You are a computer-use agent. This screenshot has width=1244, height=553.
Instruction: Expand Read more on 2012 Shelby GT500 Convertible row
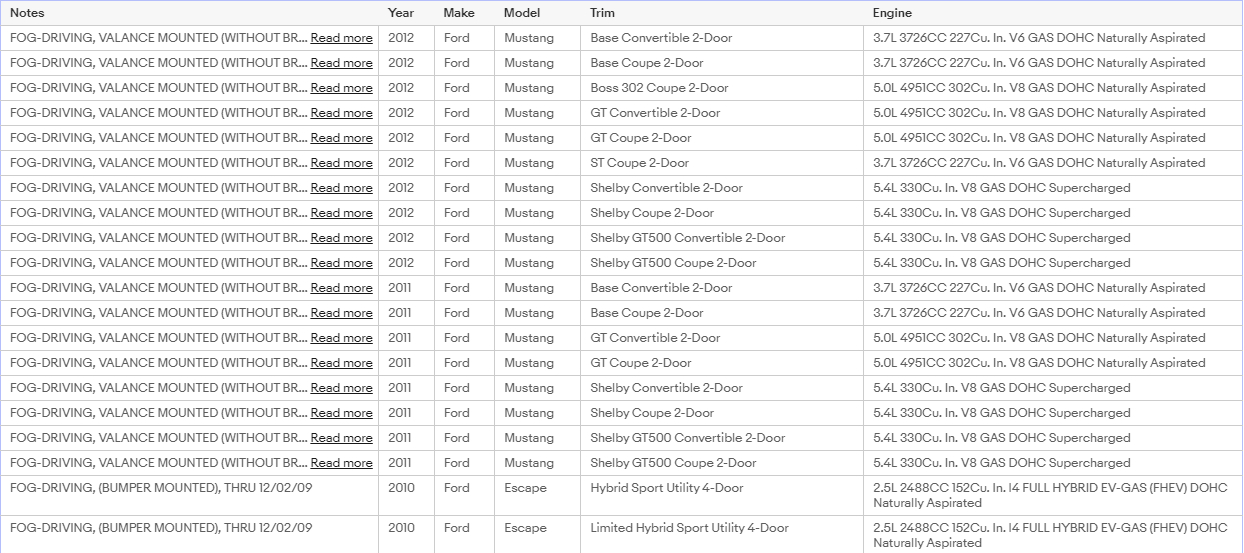341,238
